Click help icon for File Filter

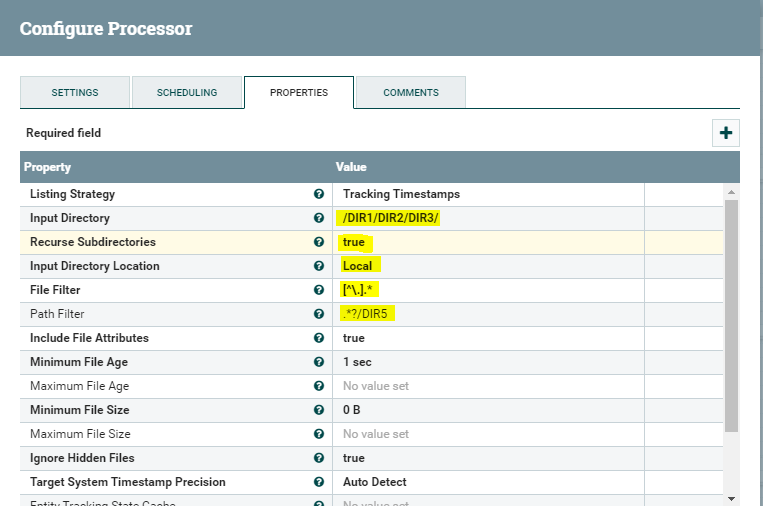click(319, 290)
